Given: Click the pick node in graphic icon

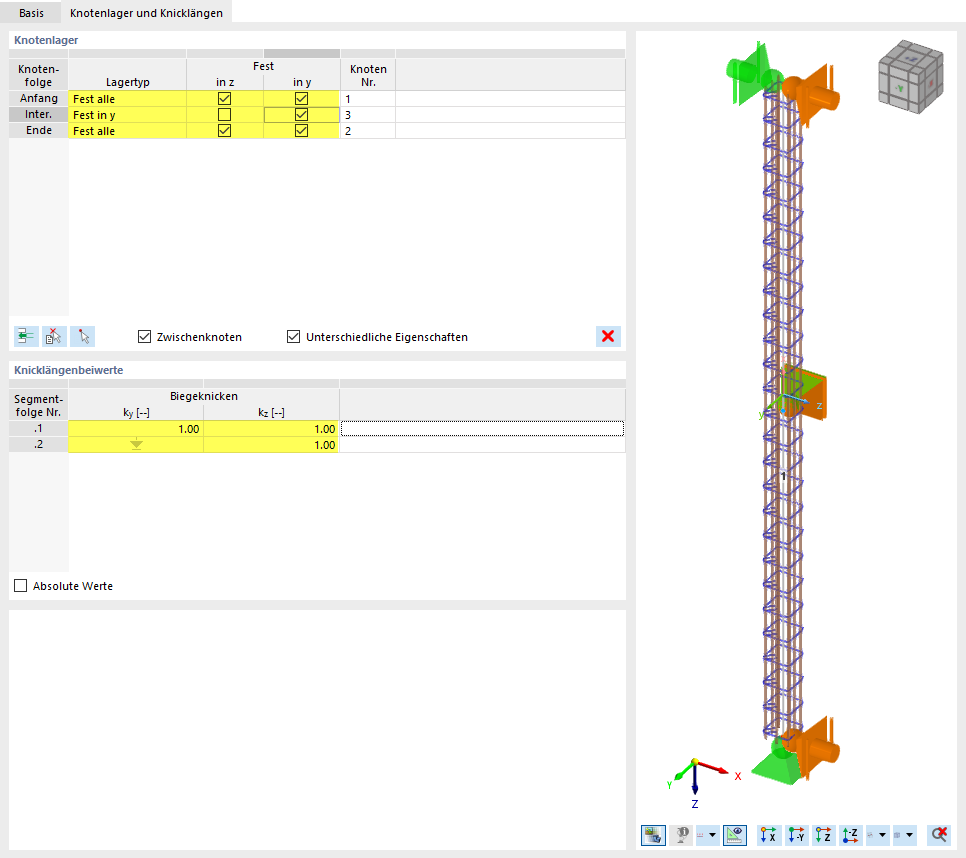Looking at the screenshot, I should pyautogui.click(x=83, y=336).
